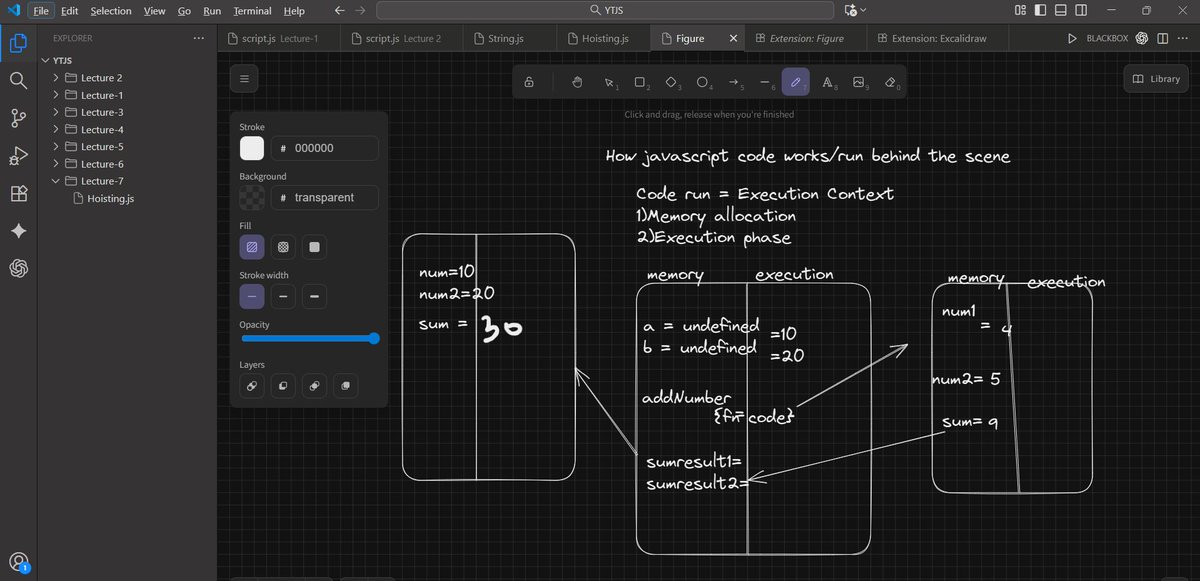Select the Ellipse tool
This screenshot has height=581, width=1200.
(703, 83)
